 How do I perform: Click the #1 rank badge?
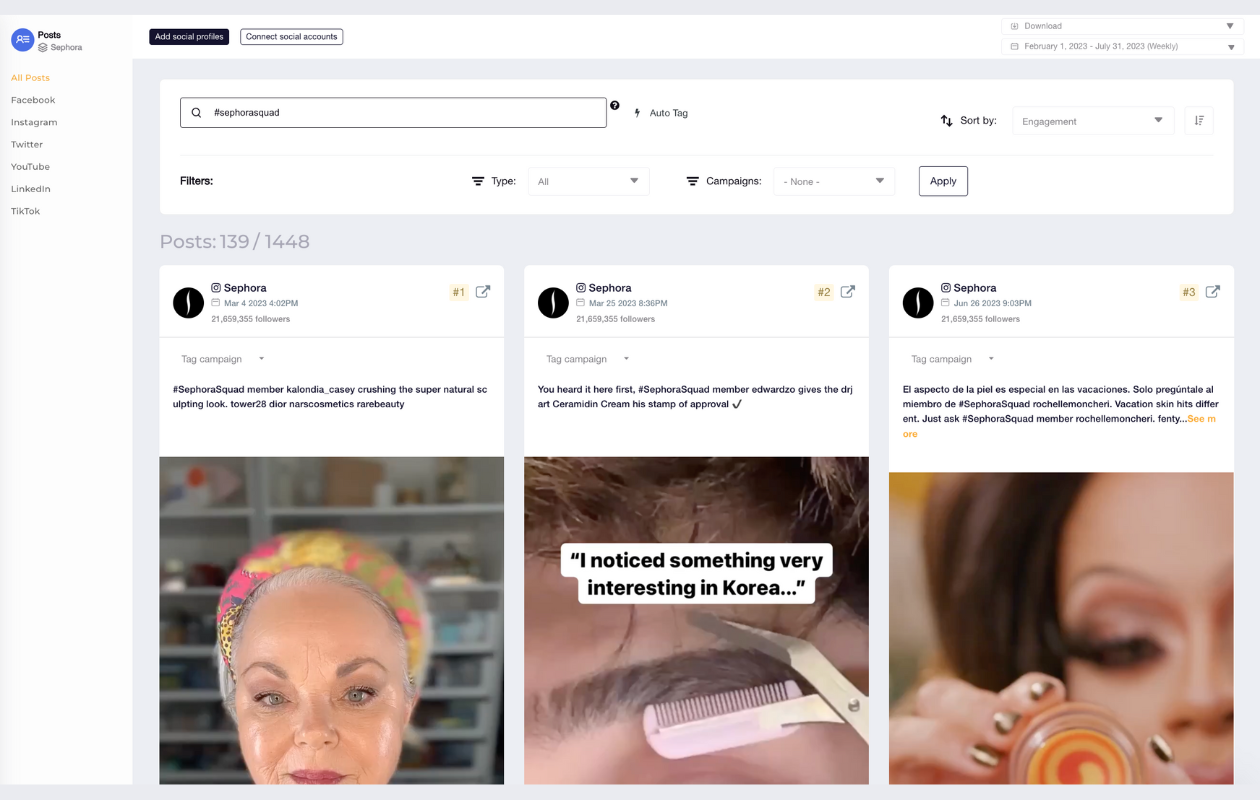click(x=459, y=292)
